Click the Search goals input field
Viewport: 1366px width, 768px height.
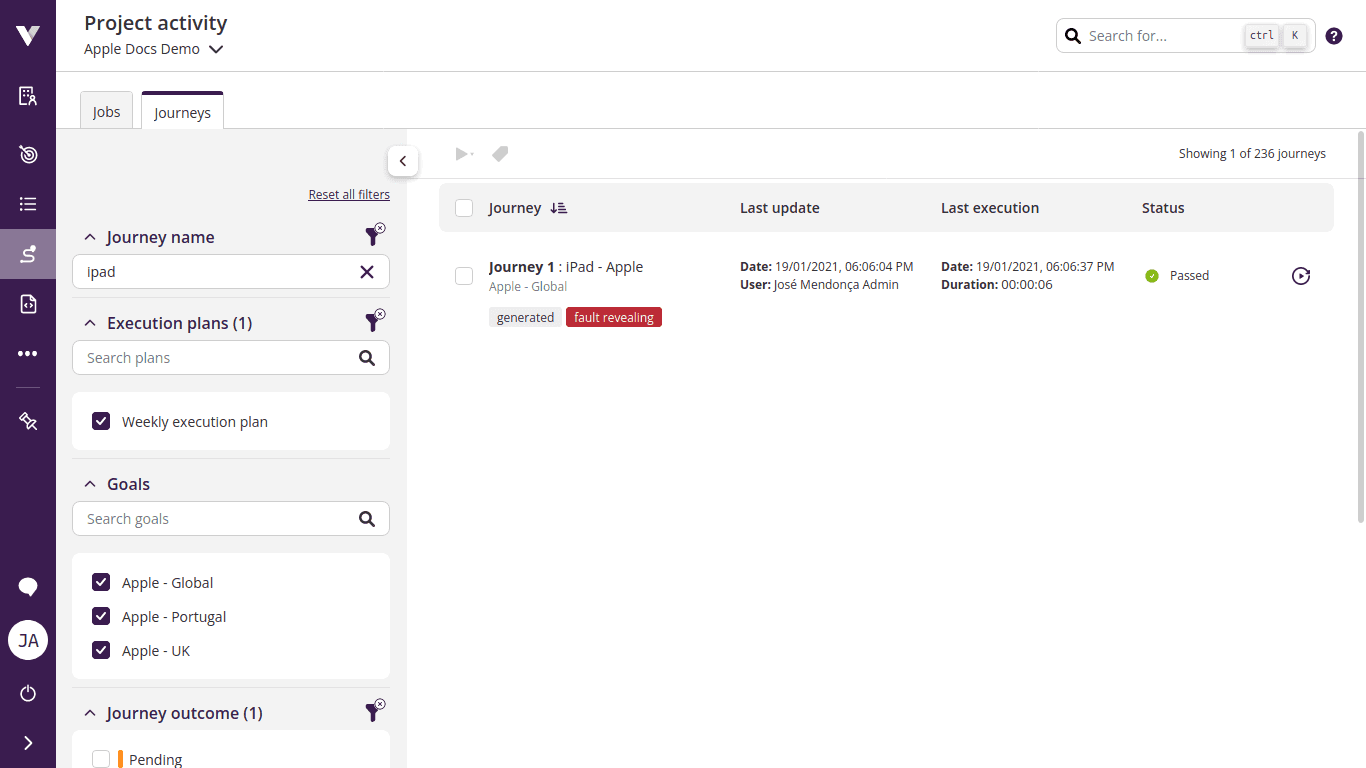pos(215,519)
